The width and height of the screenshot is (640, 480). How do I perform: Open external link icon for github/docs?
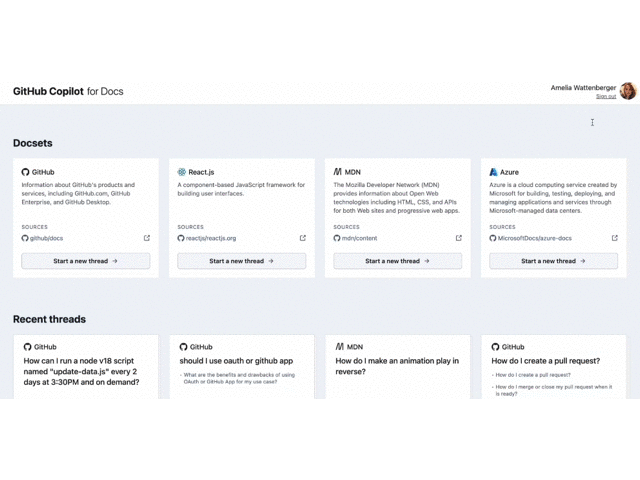pyautogui.click(x=147, y=238)
